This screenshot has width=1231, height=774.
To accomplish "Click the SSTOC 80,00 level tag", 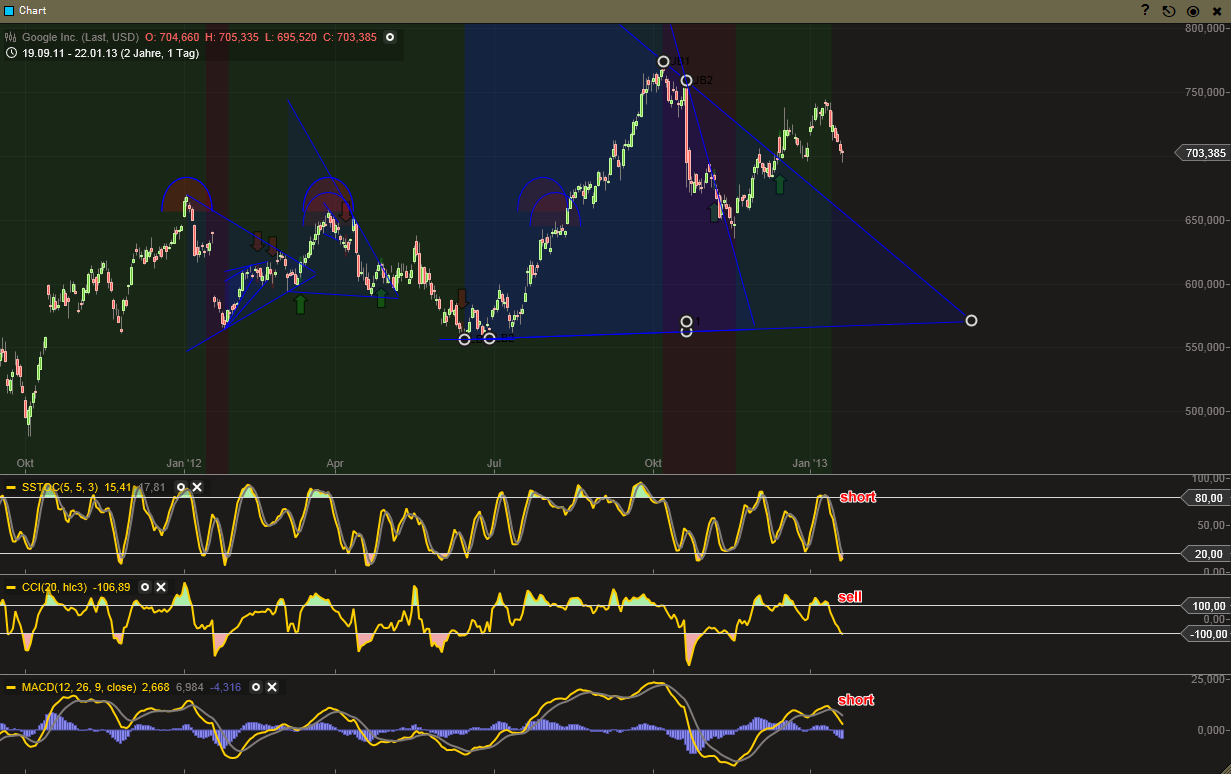I will point(1205,498).
